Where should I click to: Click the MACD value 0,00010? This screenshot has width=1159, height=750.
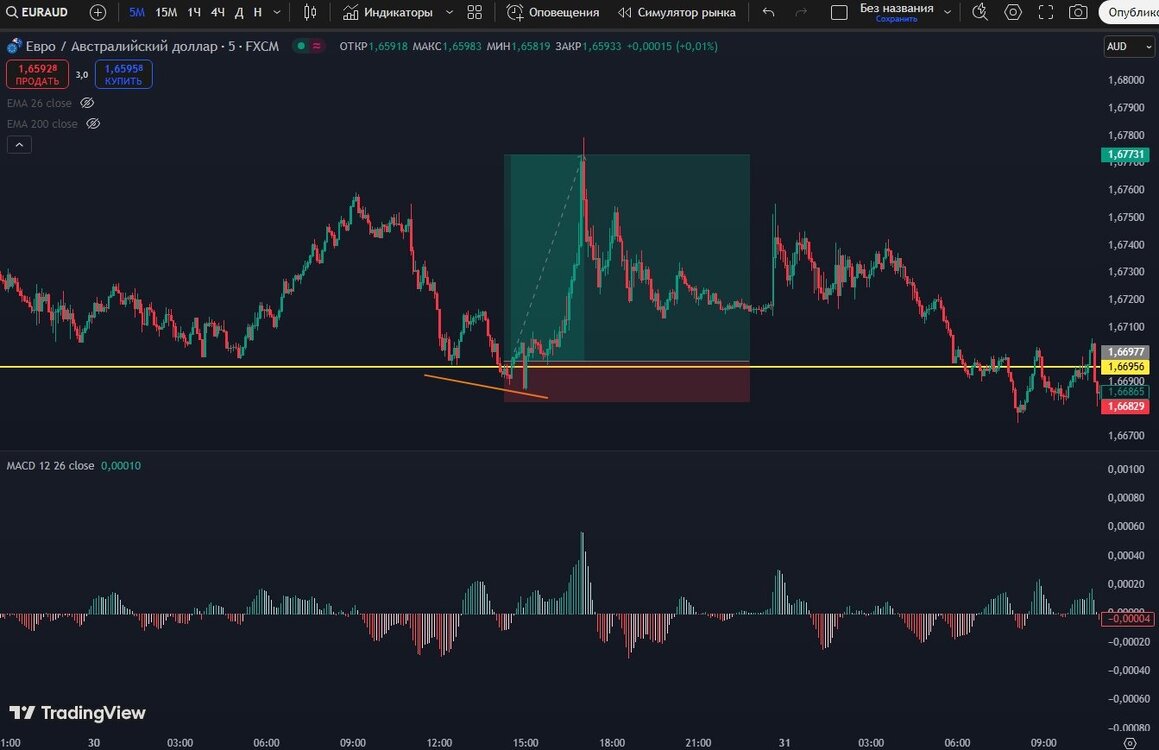(120, 466)
